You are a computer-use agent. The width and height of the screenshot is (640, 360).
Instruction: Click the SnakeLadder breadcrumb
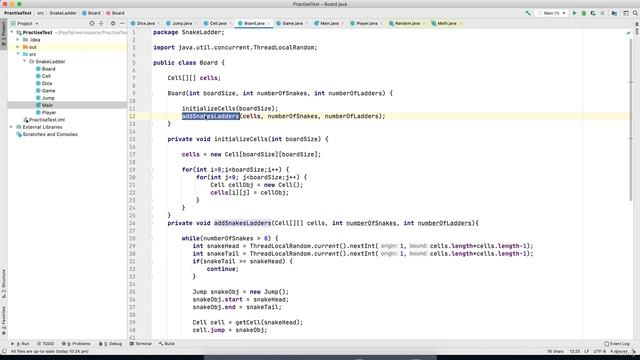tap(63, 13)
